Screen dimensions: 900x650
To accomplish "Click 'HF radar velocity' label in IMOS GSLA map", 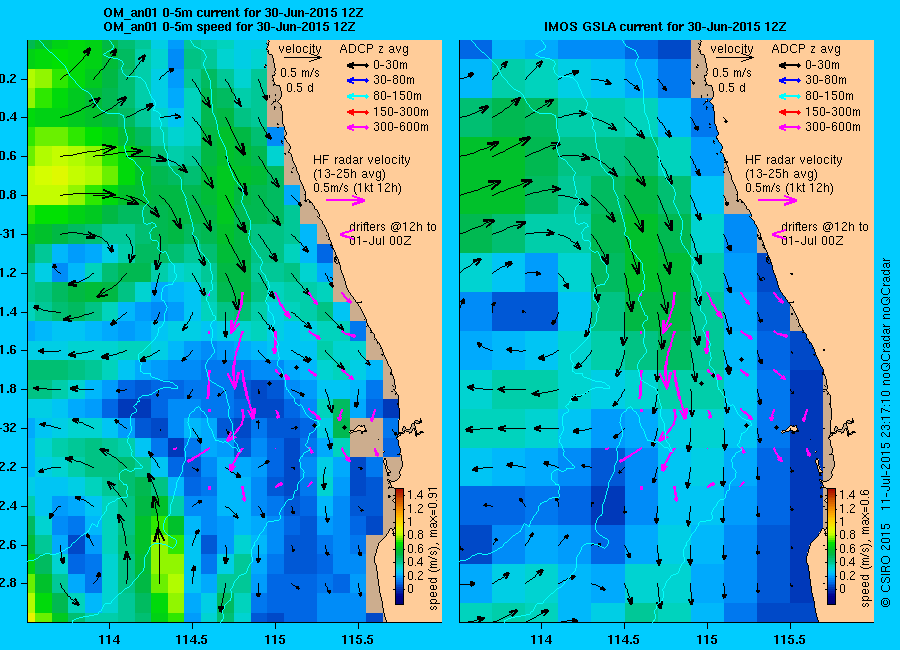I will 794,160.
